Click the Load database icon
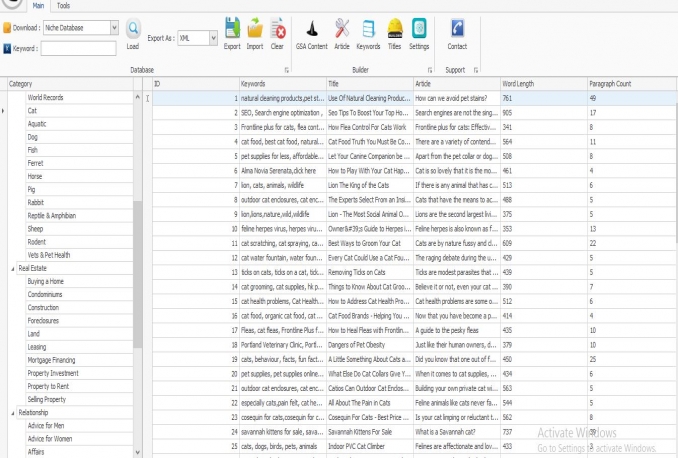 coord(133,30)
